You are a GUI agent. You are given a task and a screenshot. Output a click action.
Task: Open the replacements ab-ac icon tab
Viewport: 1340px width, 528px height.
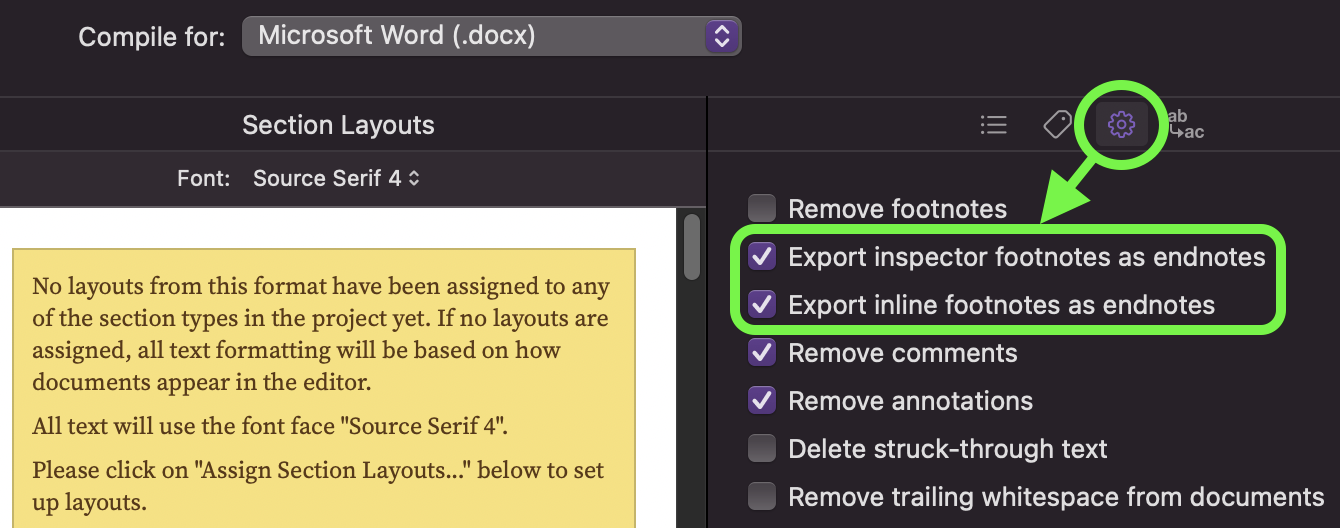1186,125
